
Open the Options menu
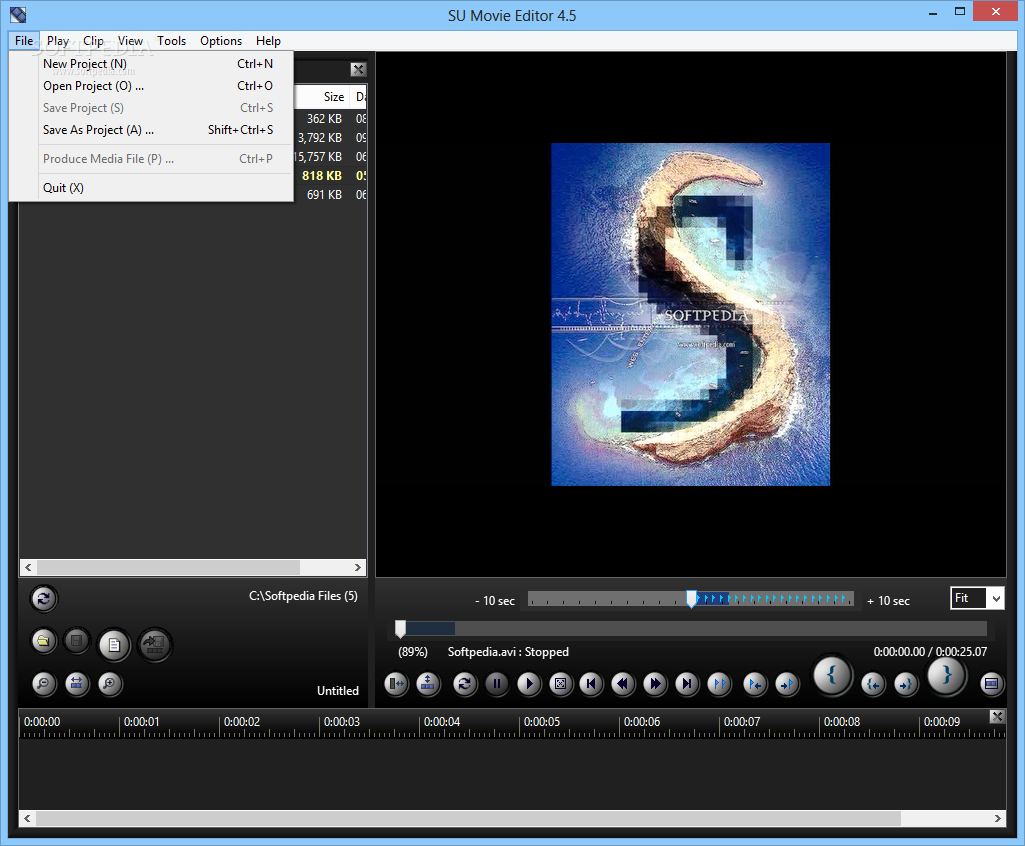[x=221, y=41]
